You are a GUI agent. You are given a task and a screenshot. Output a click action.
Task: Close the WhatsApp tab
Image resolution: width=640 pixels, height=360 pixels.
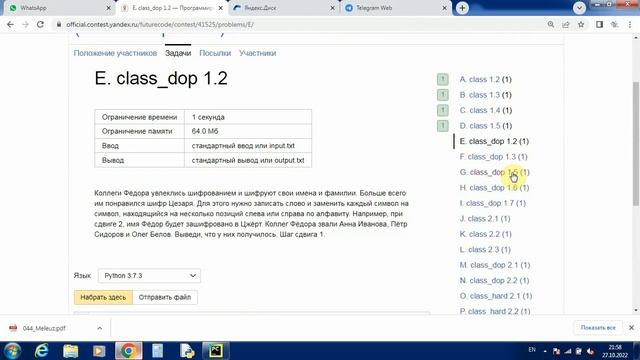[108, 8]
